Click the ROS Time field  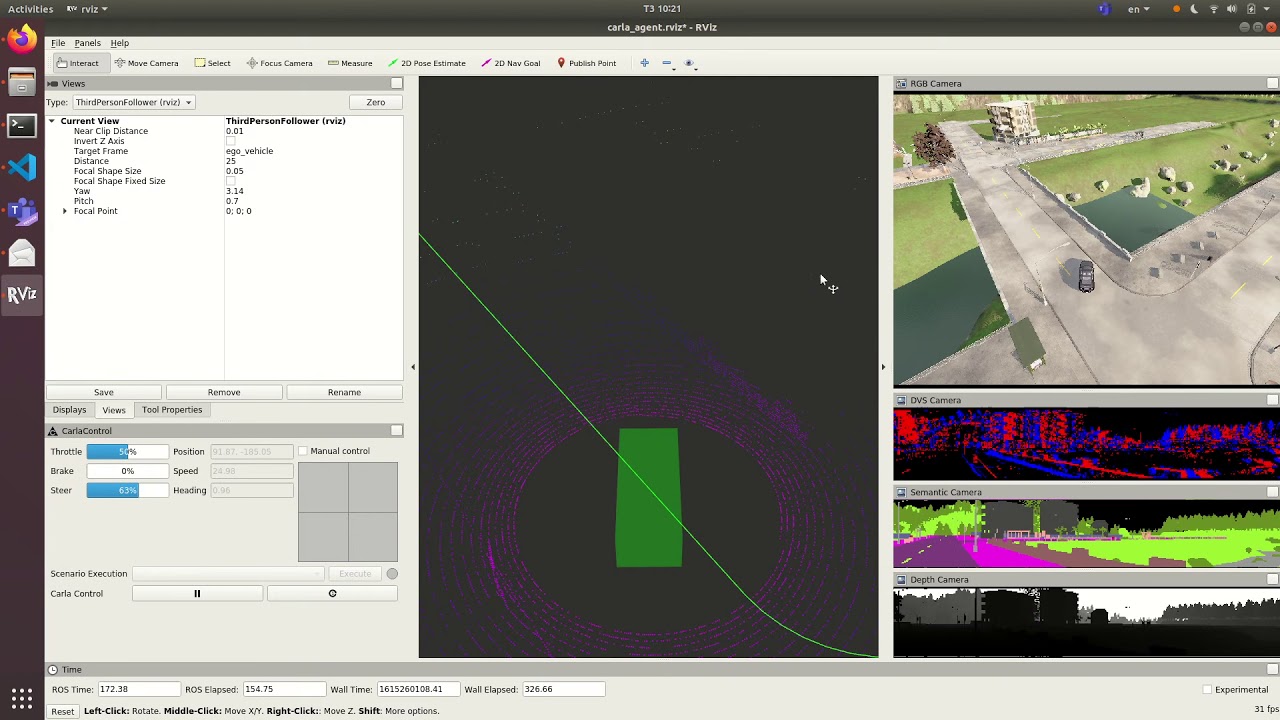coord(139,689)
